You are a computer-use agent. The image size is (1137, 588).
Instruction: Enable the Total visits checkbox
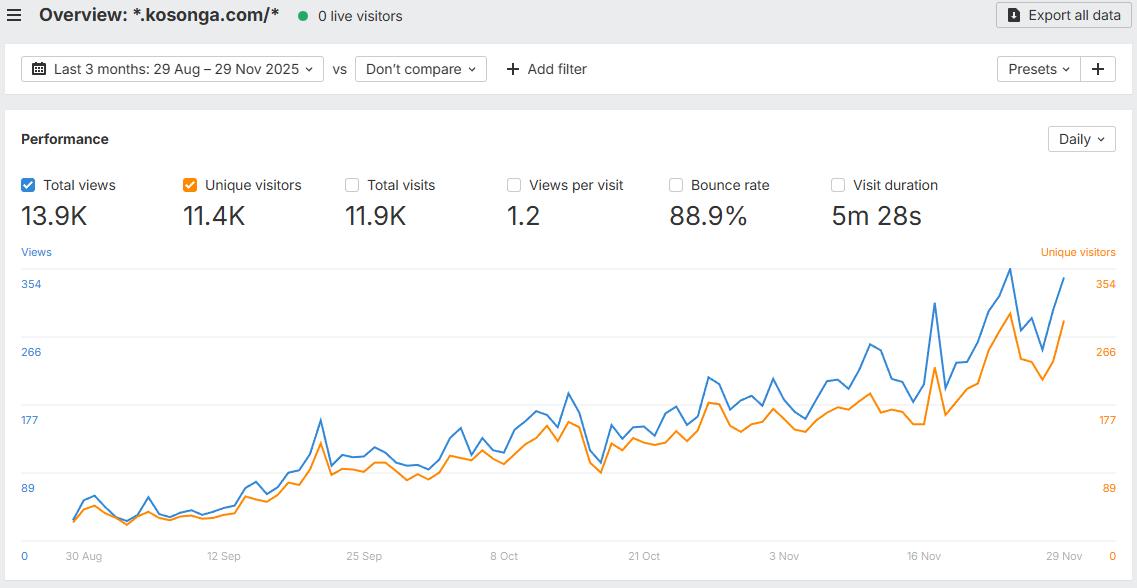(x=352, y=186)
